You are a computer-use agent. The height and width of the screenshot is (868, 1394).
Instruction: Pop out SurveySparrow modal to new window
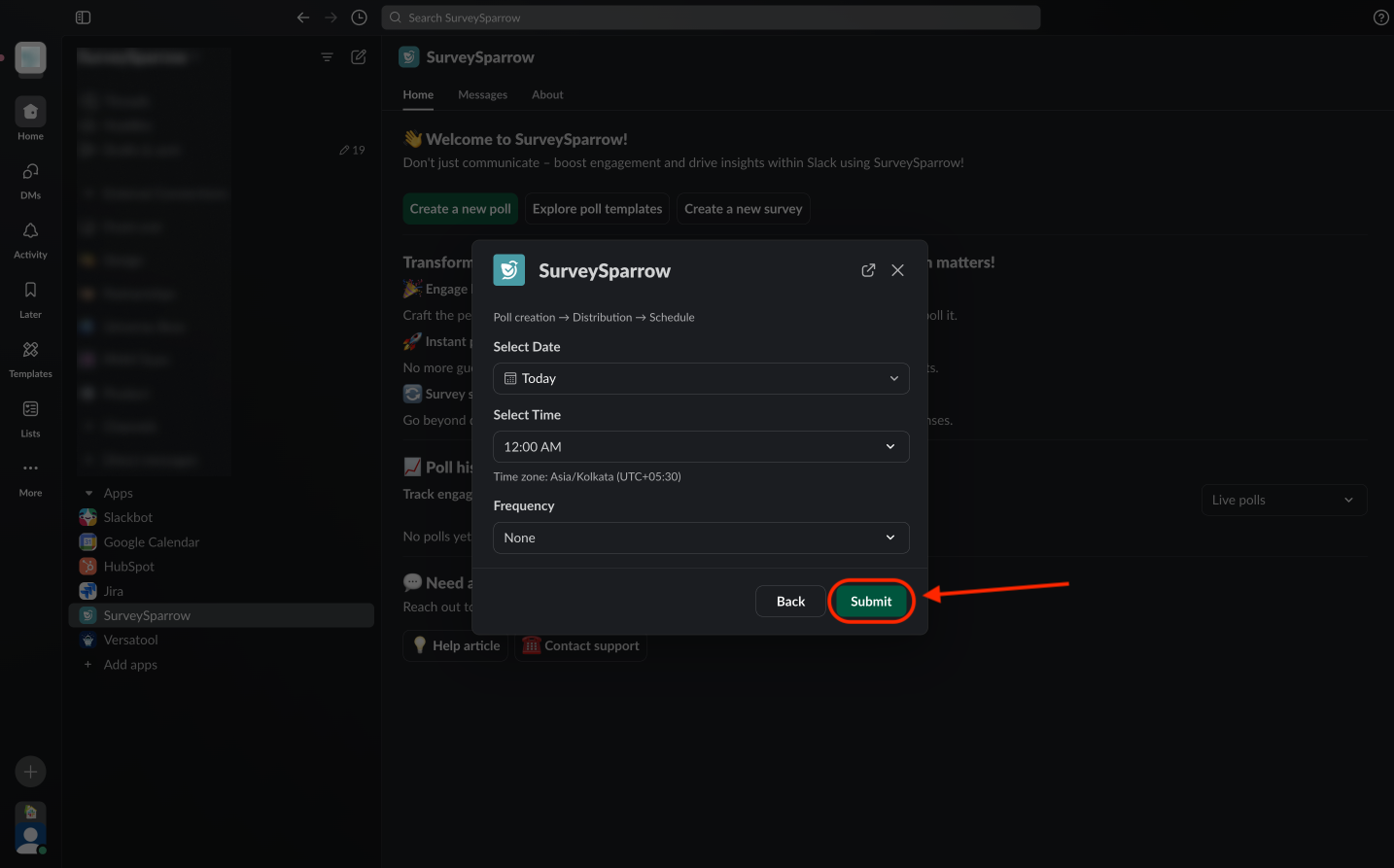868,270
